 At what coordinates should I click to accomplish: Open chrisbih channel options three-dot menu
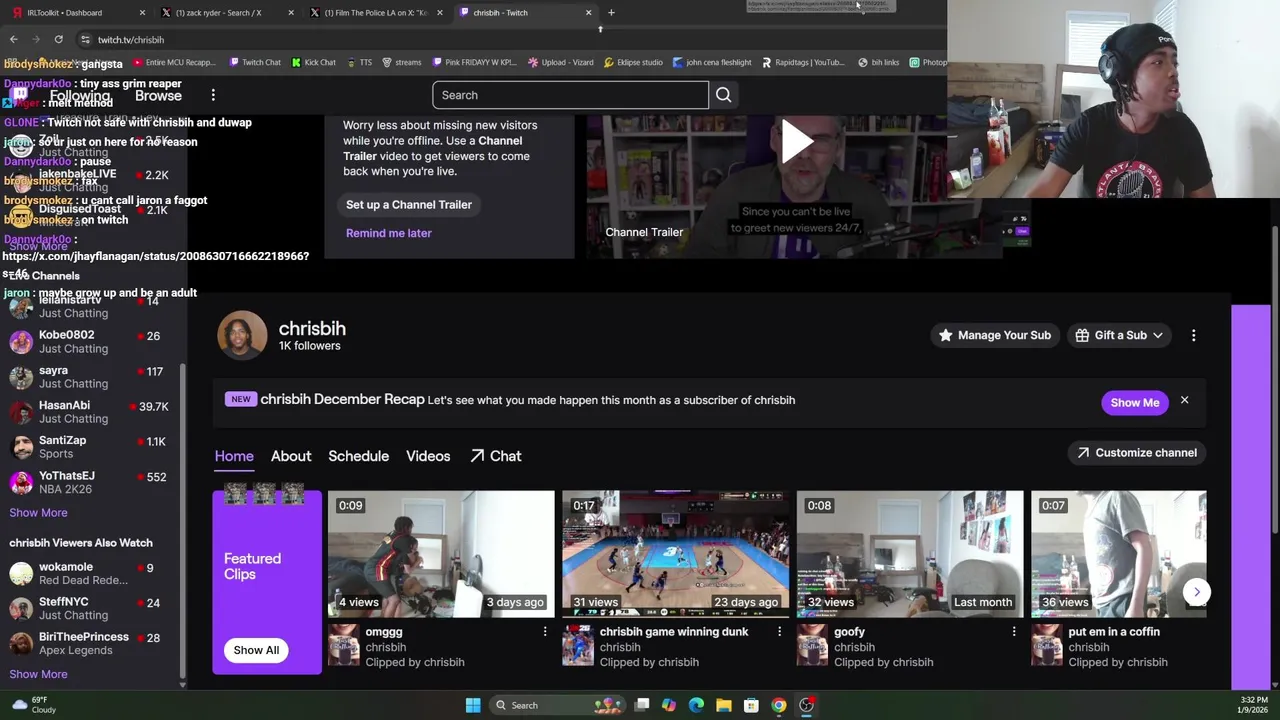(x=1193, y=336)
